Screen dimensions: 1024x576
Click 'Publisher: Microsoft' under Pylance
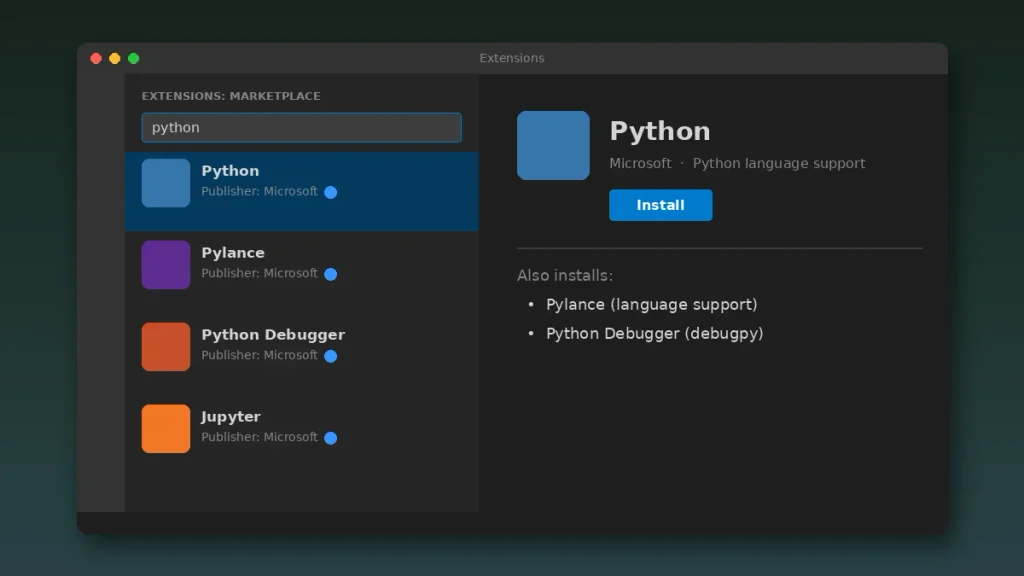coord(259,273)
